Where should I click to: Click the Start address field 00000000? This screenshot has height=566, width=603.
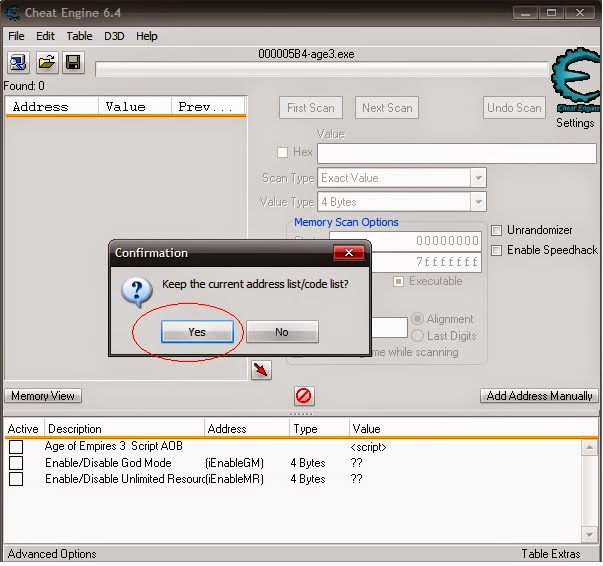(405, 241)
